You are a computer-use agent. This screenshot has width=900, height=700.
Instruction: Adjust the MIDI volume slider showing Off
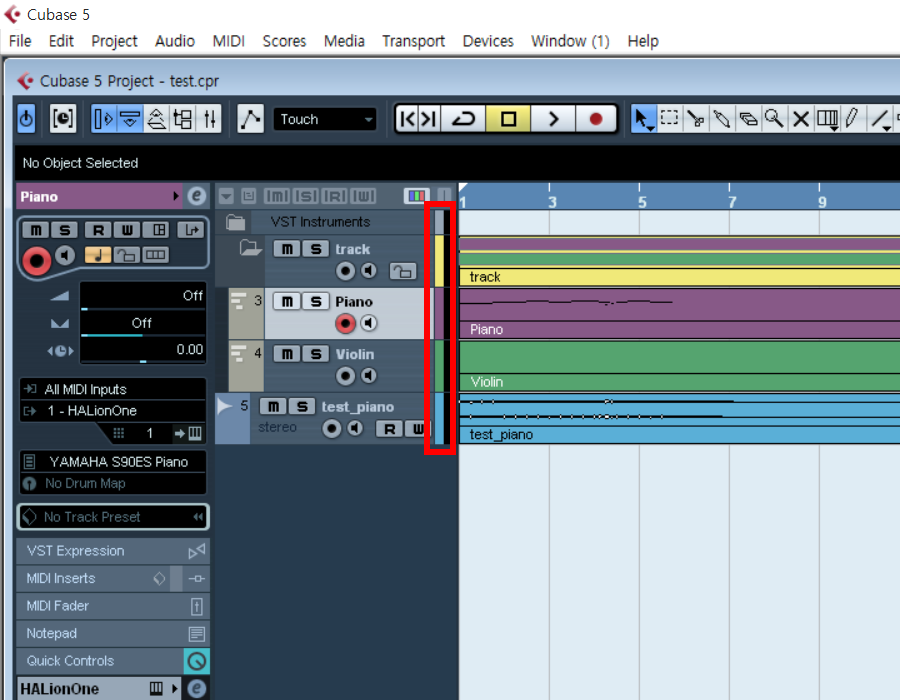tap(143, 297)
